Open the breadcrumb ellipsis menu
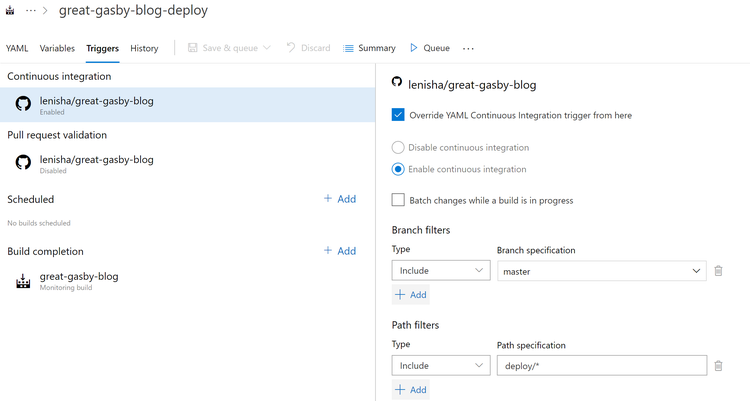The height and width of the screenshot is (401, 750). (31, 10)
